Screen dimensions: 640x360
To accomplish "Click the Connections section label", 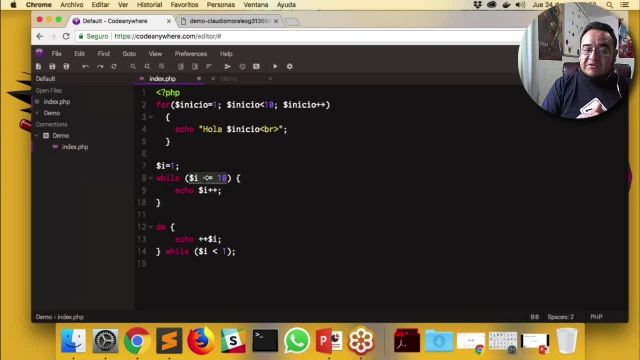I will tap(51, 124).
